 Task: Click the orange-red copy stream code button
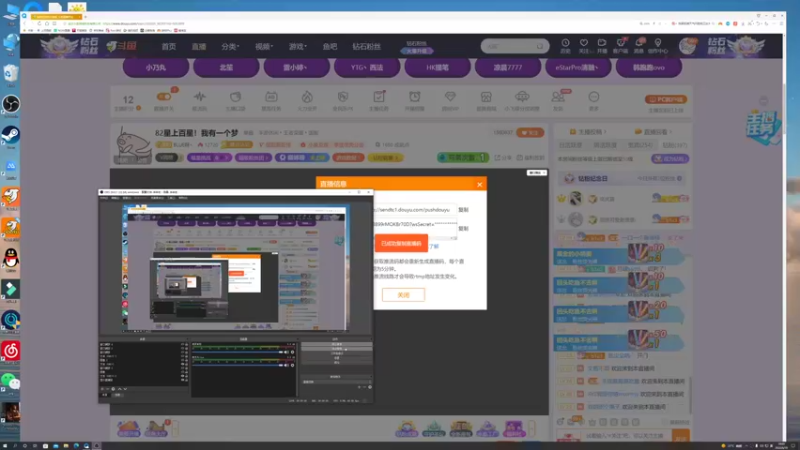coord(401,243)
